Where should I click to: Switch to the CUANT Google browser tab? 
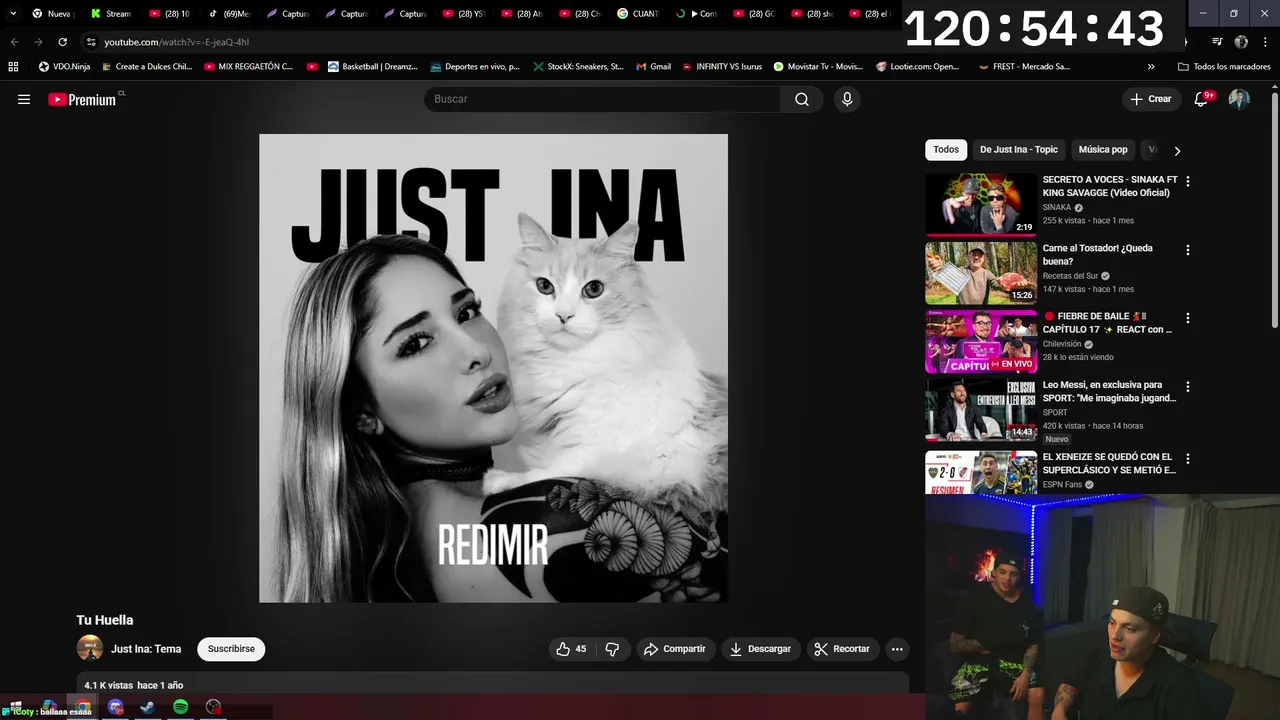(x=638, y=14)
